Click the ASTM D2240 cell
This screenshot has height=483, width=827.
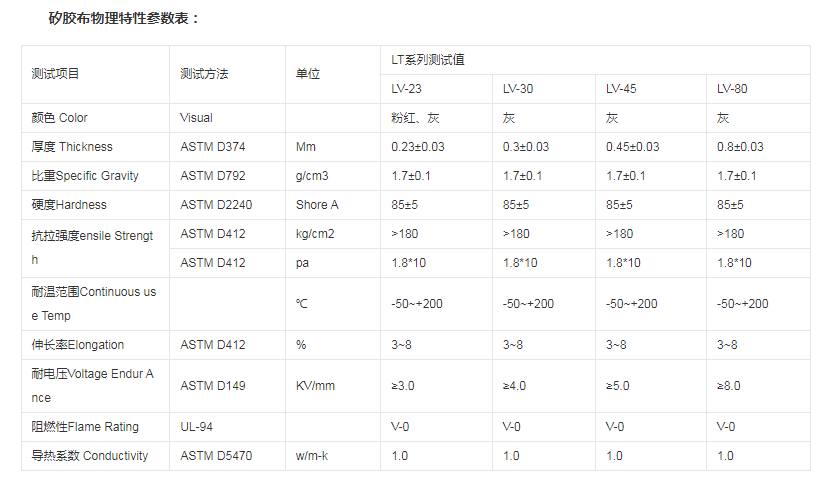(x=216, y=205)
